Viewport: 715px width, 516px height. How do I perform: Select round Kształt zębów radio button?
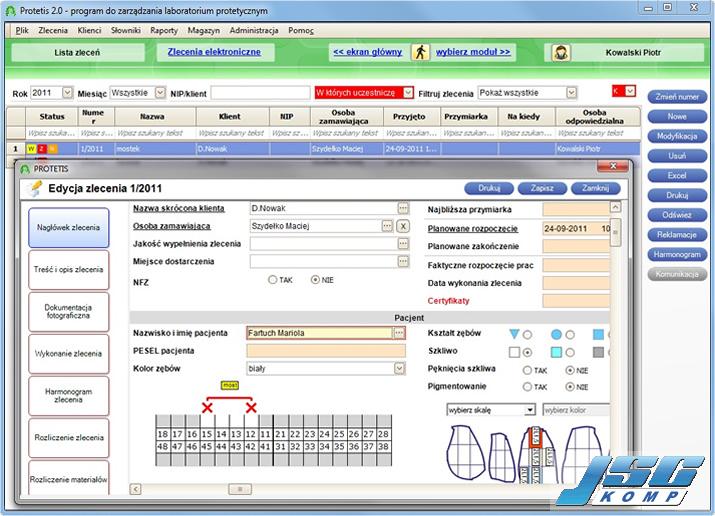(x=570, y=335)
